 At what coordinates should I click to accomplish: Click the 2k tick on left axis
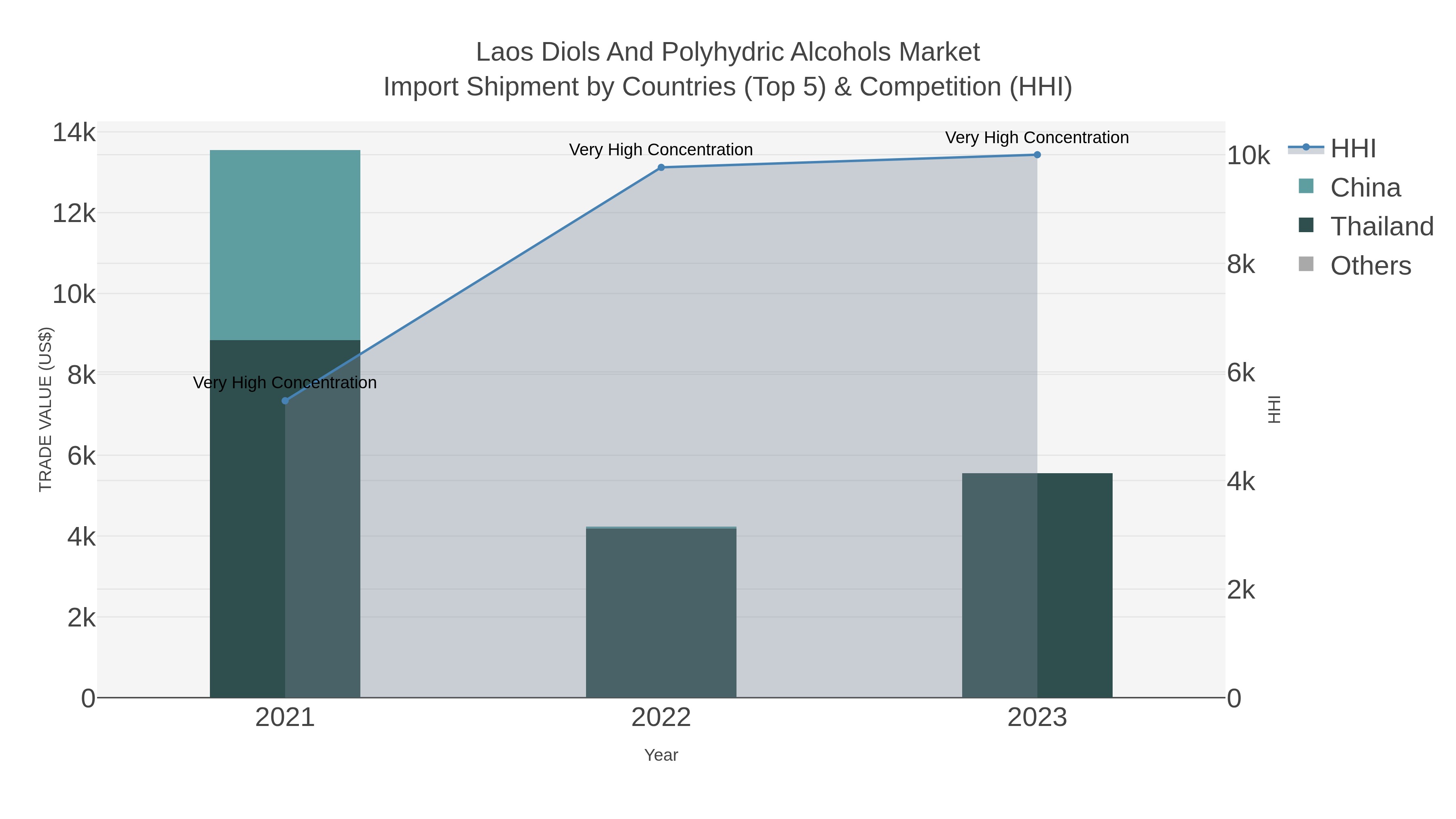coord(81,618)
